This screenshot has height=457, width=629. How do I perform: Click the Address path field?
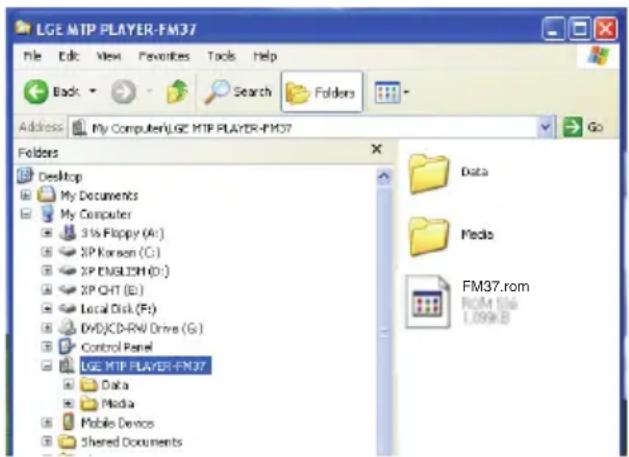303,128
